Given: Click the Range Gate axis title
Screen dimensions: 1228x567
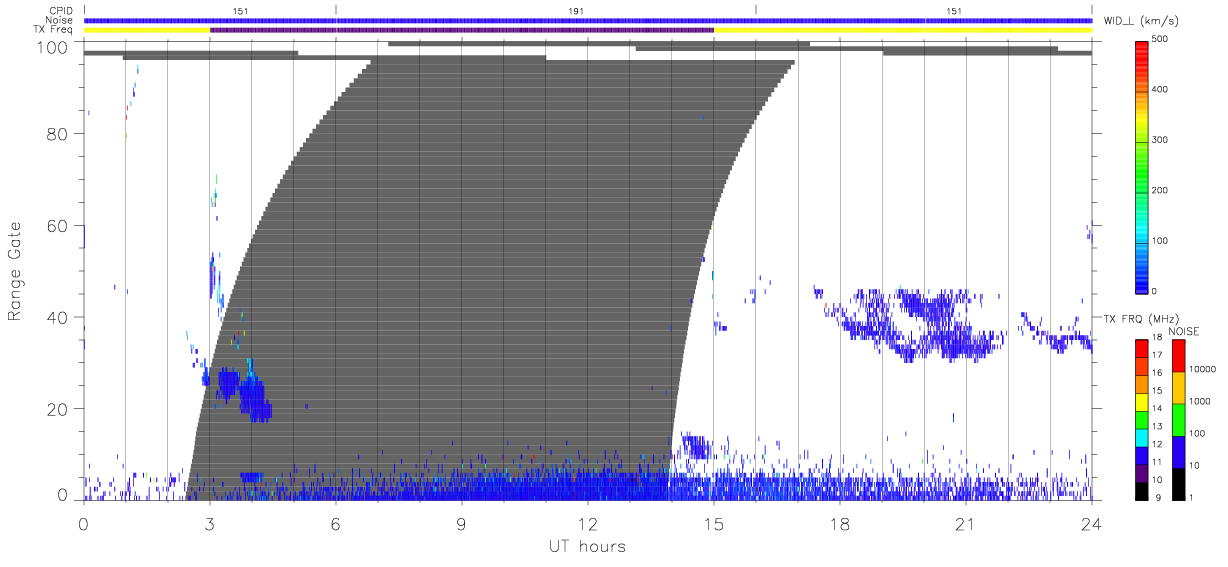Looking at the screenshot, I should coord(15,271).
